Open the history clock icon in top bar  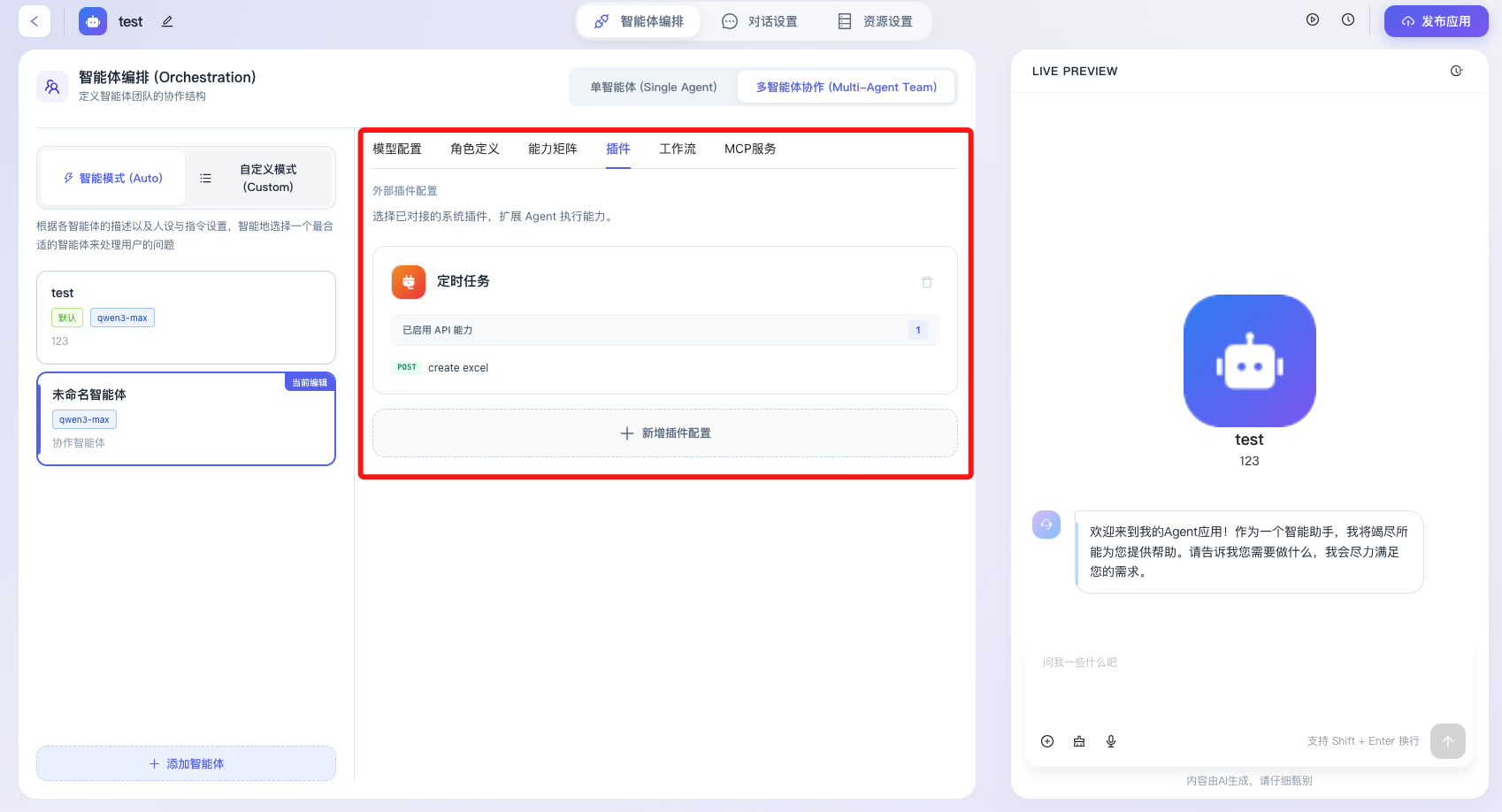[1348, 19]
